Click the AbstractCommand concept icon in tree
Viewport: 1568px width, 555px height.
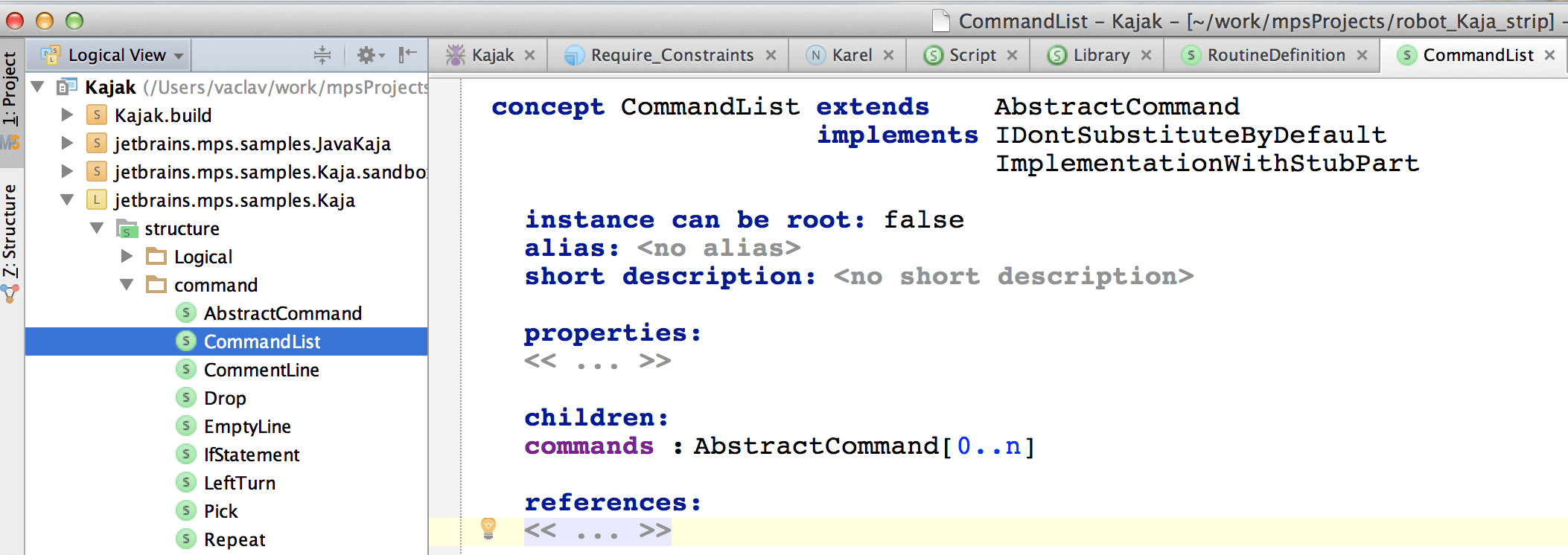coord(186,313)
